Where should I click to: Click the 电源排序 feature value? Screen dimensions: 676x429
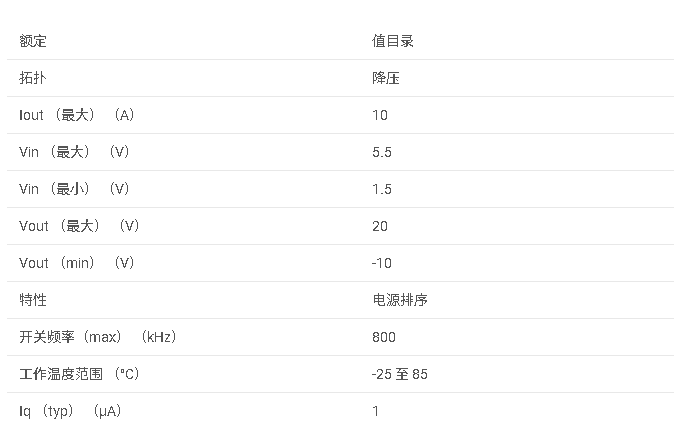tap(400, 300)
